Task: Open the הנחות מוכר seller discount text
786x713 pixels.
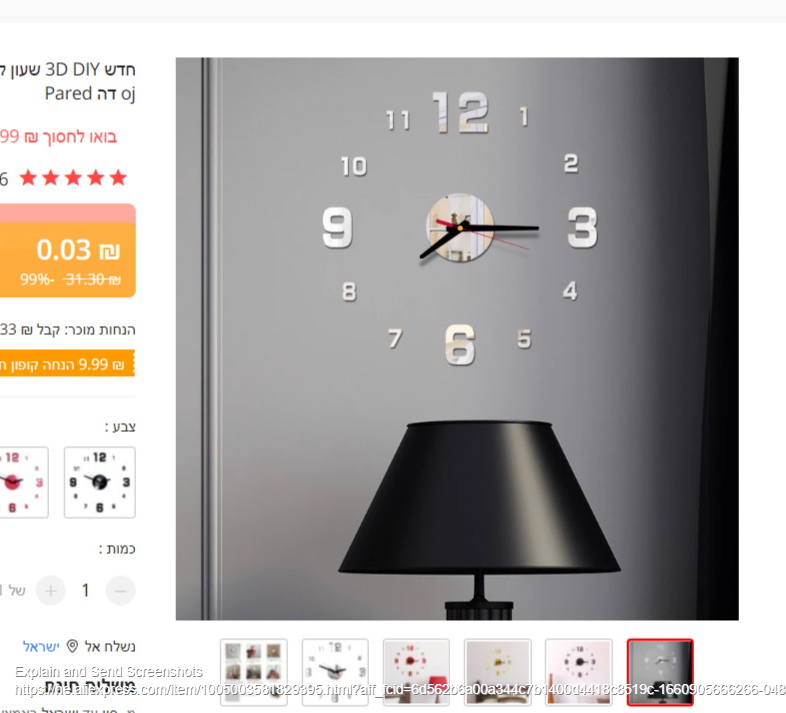Action: pyautogui.click(x=67, y=329)
